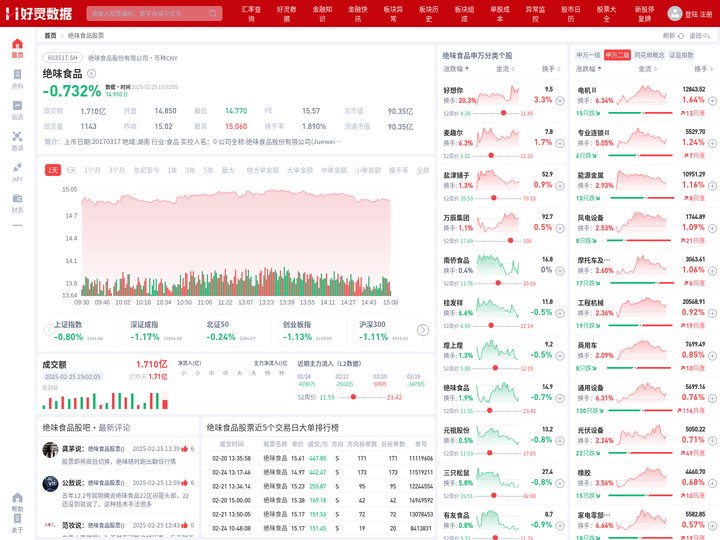
Task: Add 盐津铺子 stock with its plus icon
Action: [x=560, y=186]
